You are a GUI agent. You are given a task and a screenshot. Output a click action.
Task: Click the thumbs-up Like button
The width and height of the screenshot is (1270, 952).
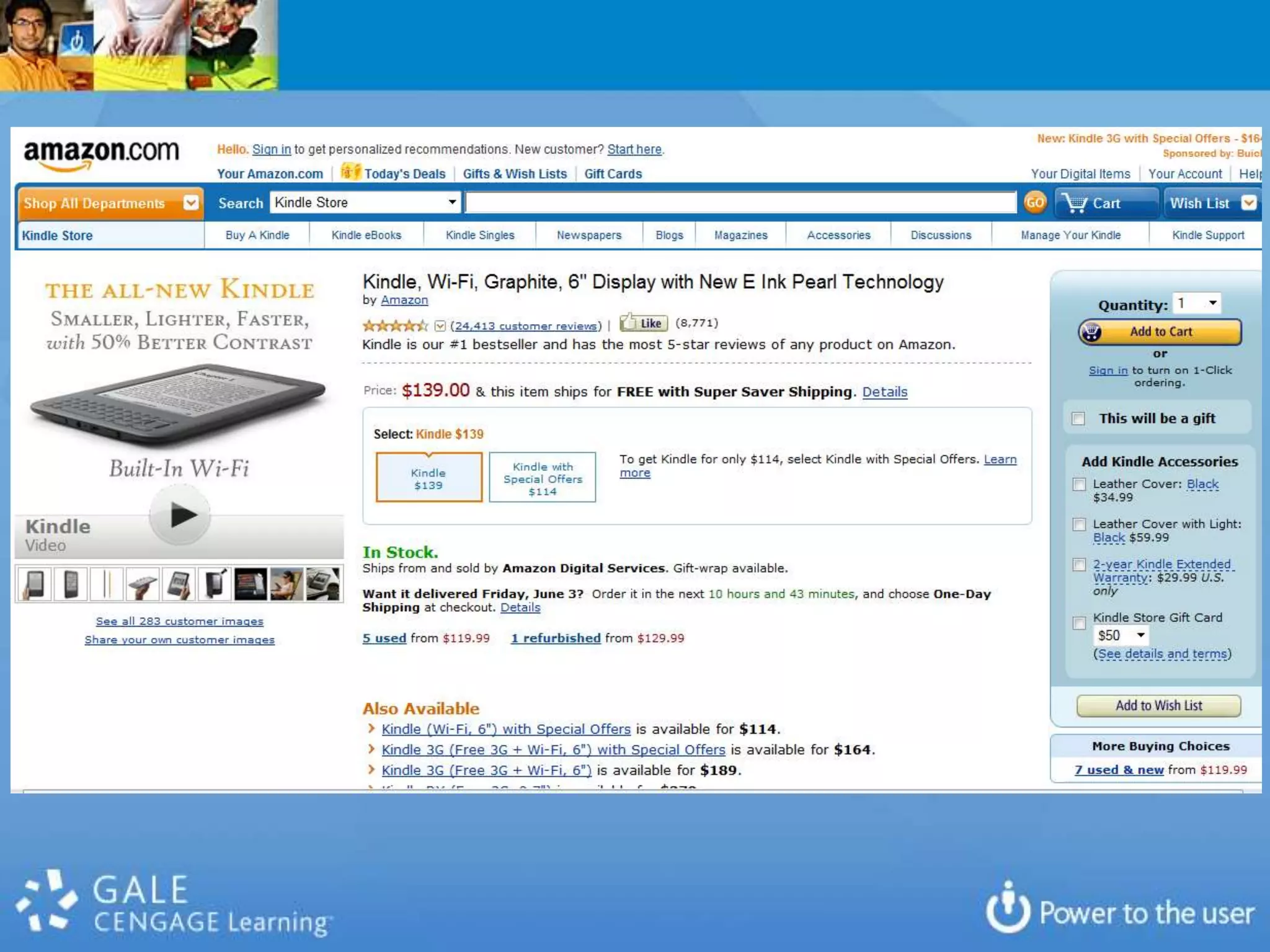click(x=644, y=323)
